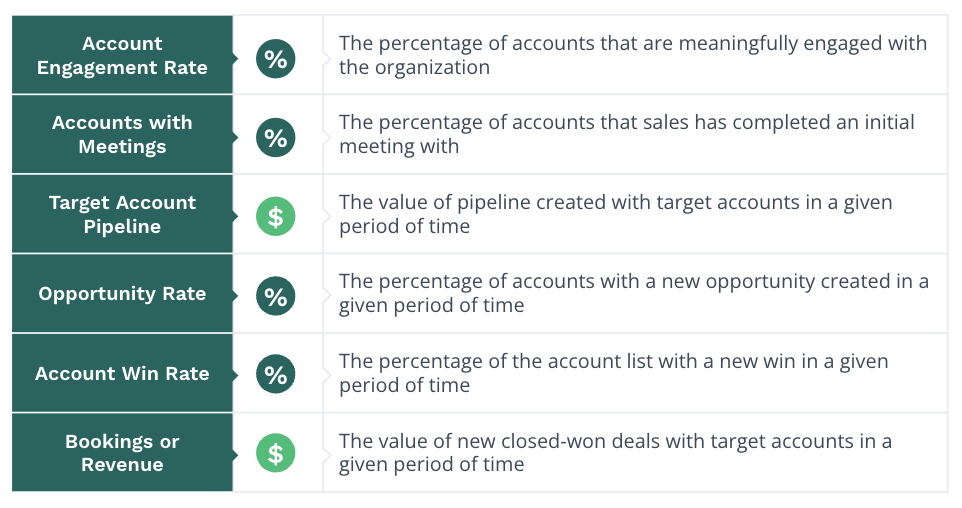The image size is (962, 508).
Task: Click the arrow notch beside Opportunity Rate
Action: point(236,296)
